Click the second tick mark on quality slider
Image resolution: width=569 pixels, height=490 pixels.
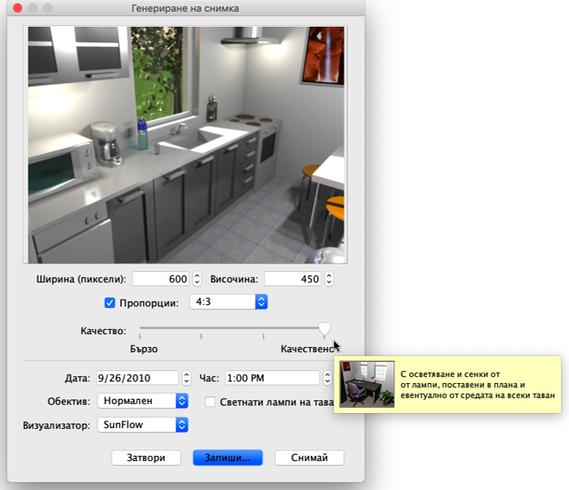(201, 337)
